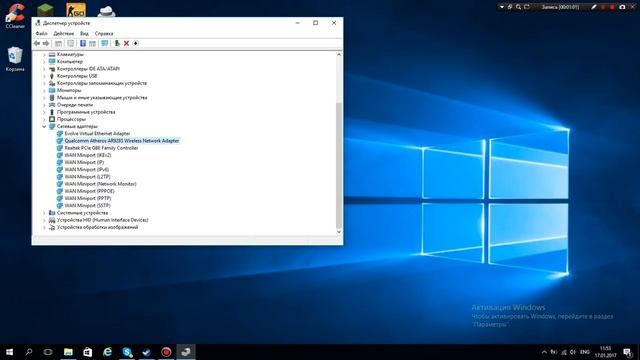Click the scan for hardware changes monitor icon
The width and height of the screenshot is (640, 360).
coord(104,43)
